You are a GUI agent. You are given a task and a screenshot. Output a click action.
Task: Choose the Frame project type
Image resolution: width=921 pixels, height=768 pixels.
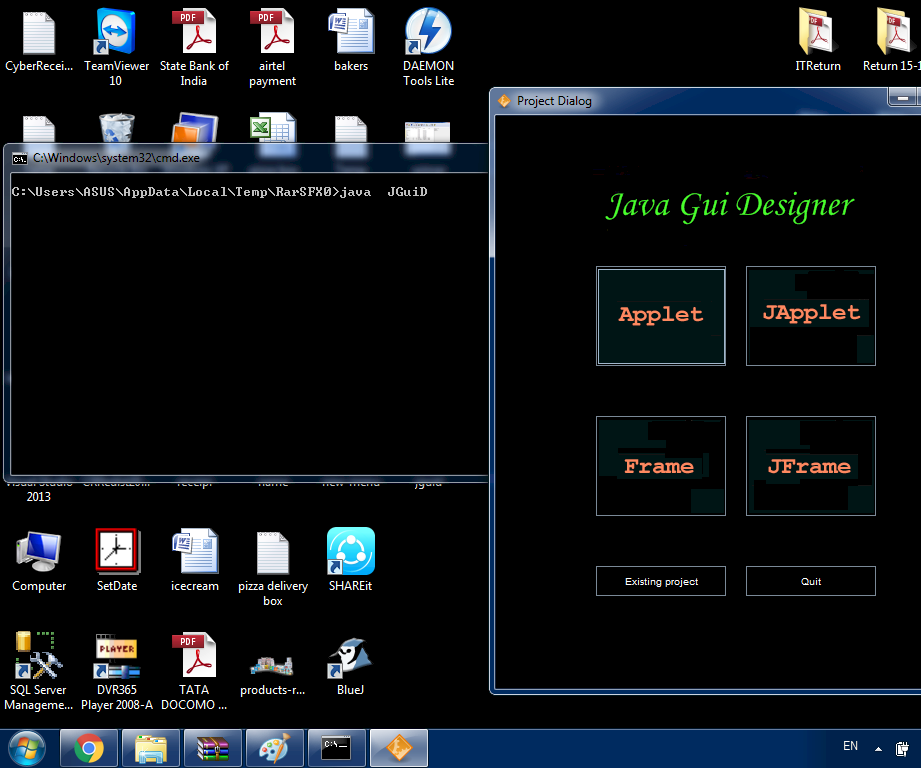pyautogui.click(x=660, y=465)
